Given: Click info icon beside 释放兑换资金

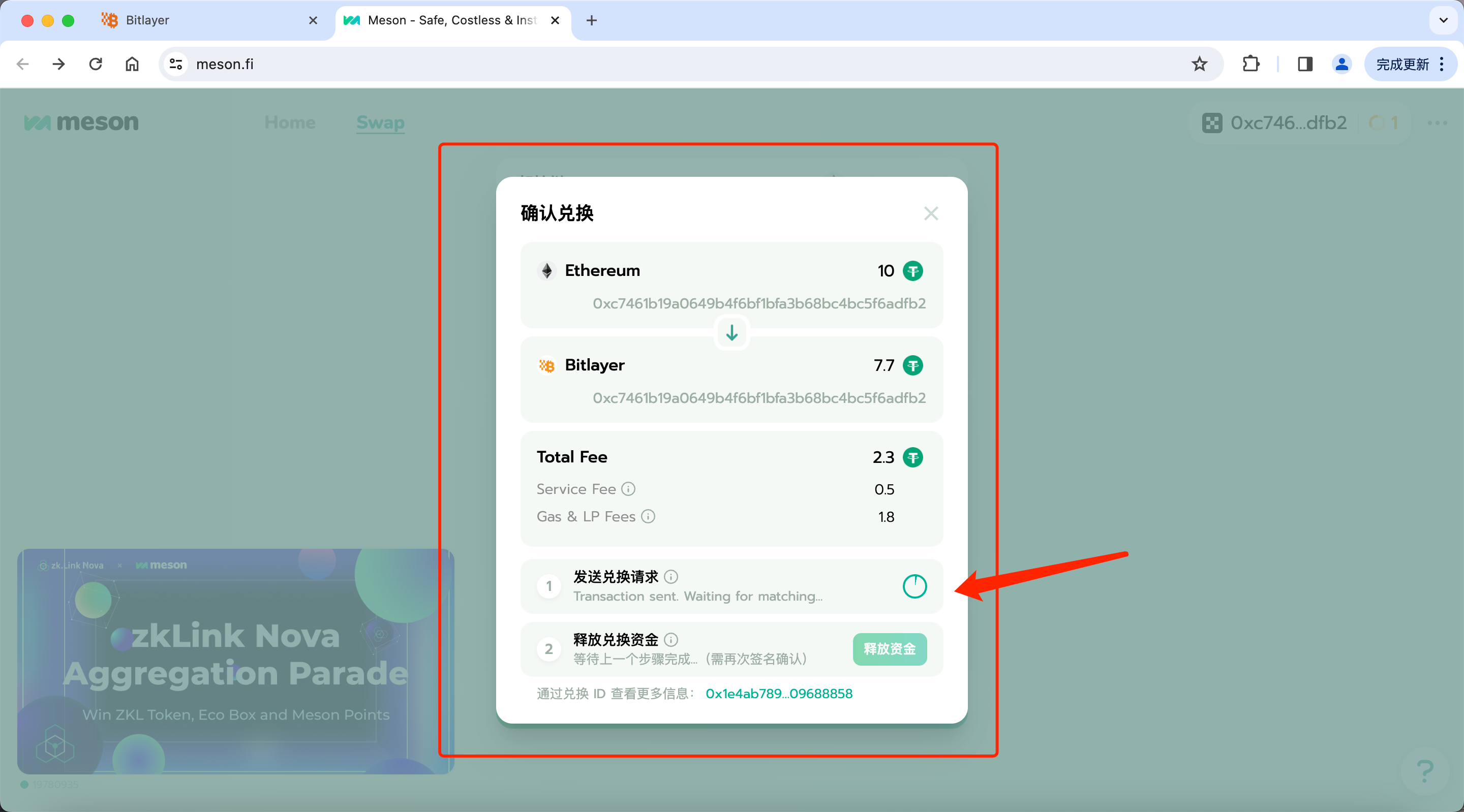Looking at the screenshot, I should point(670,640).
